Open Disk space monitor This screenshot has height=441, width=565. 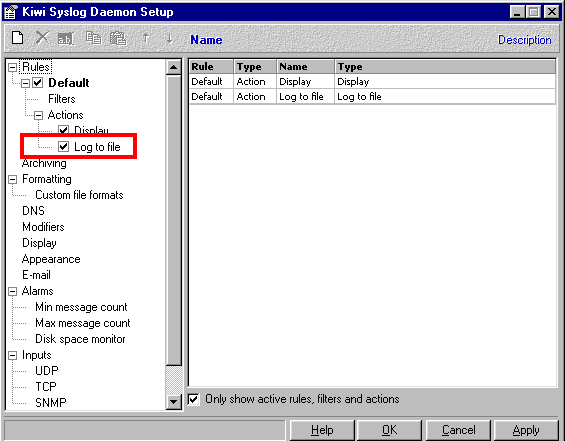[80, 339]
